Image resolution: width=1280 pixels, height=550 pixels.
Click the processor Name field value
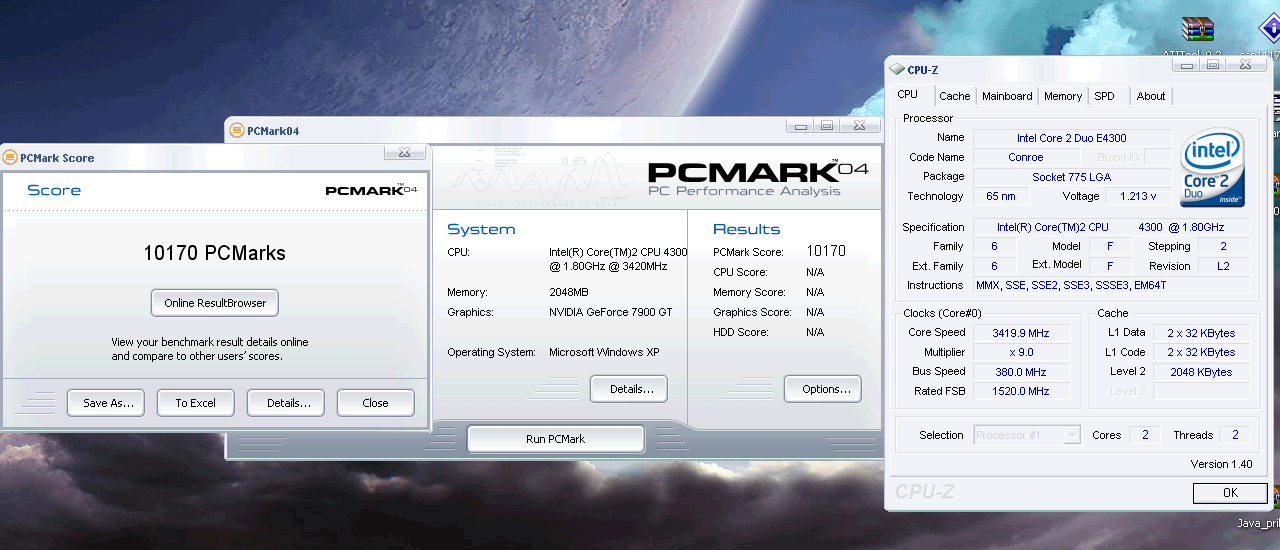pos(1072,138)
